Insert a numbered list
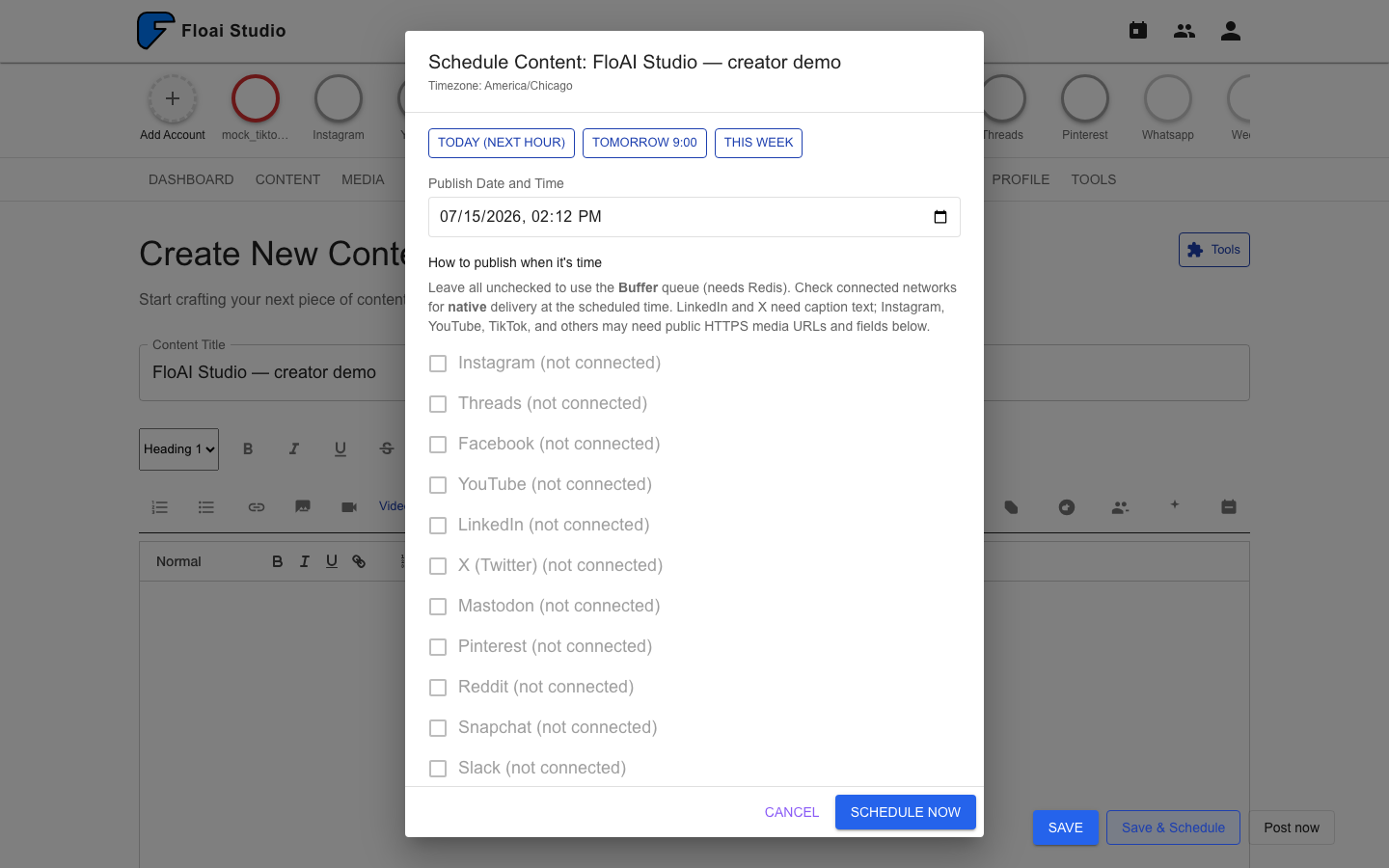The width and height of the screenshot is (1389, 868). [x=160, y=507]
